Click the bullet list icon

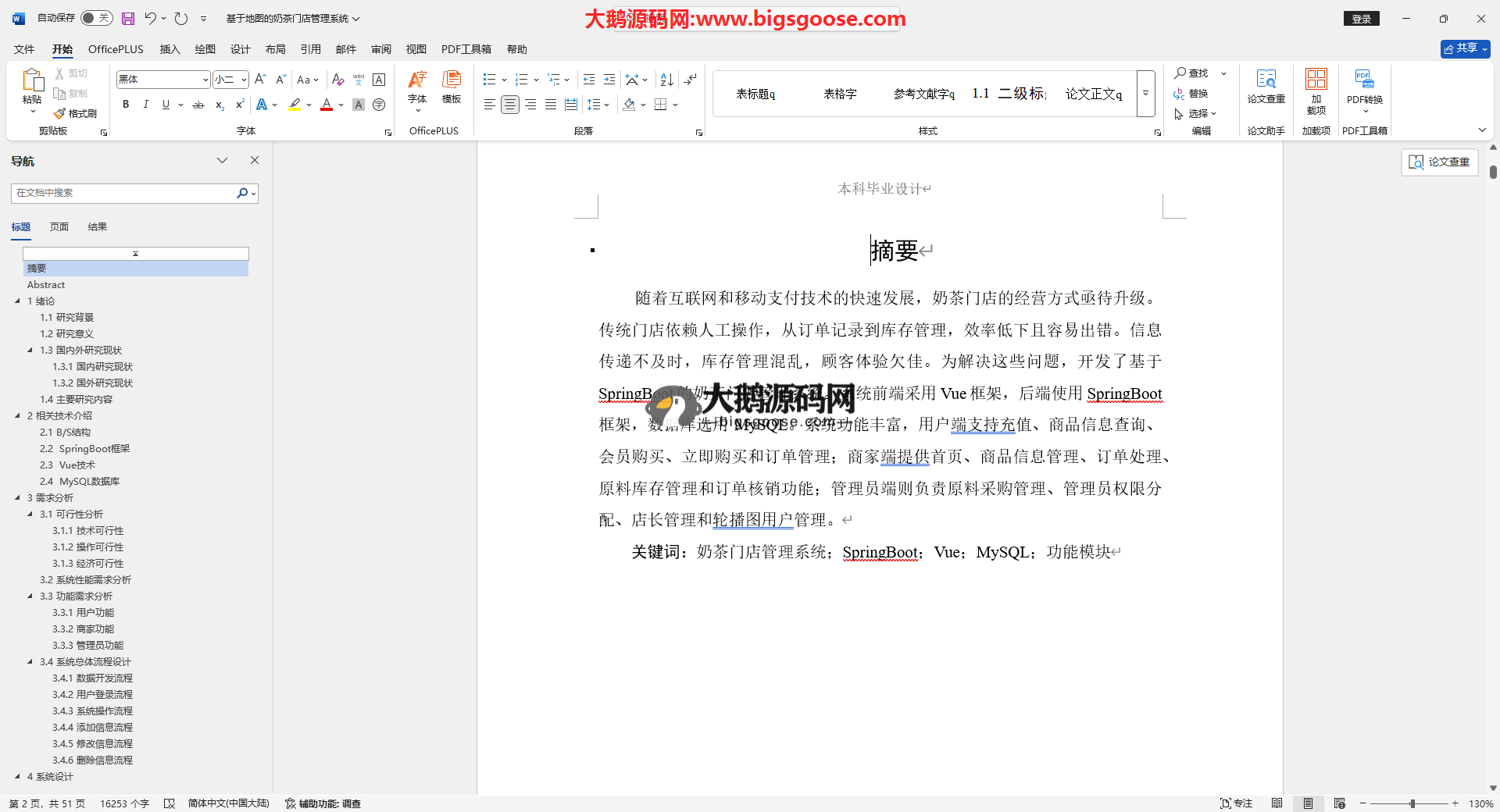[490, 80]
